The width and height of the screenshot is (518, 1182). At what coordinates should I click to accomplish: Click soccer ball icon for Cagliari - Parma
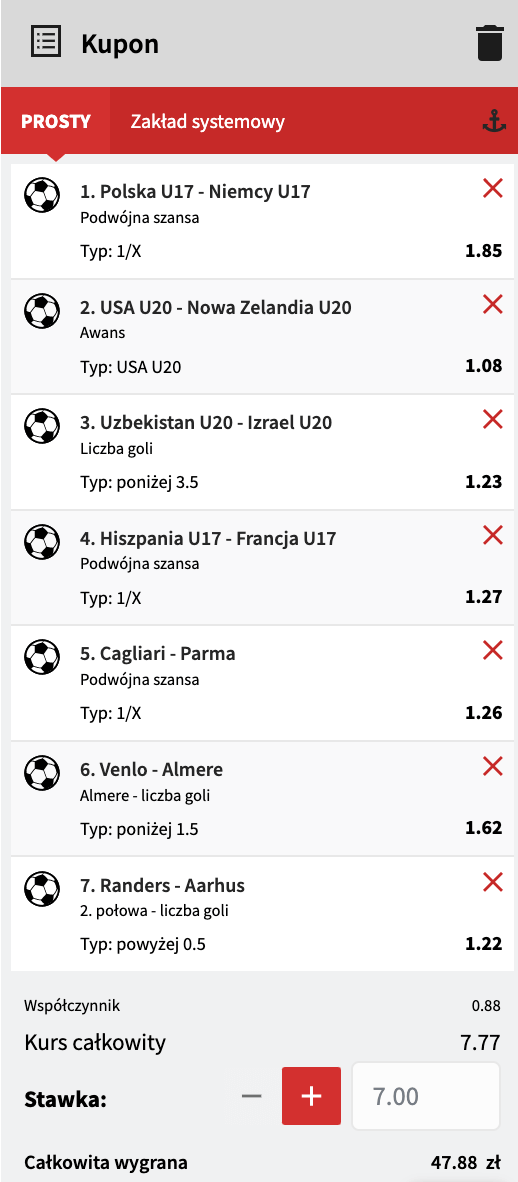pyautogui.click(x=39, y=655)
